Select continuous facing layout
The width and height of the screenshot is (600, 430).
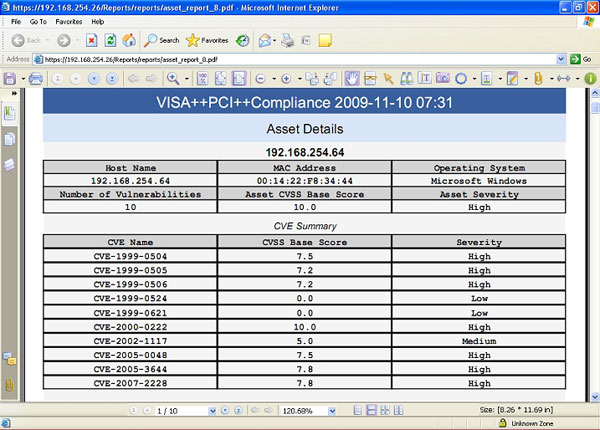pyautogui.click(x=385, y=411)
